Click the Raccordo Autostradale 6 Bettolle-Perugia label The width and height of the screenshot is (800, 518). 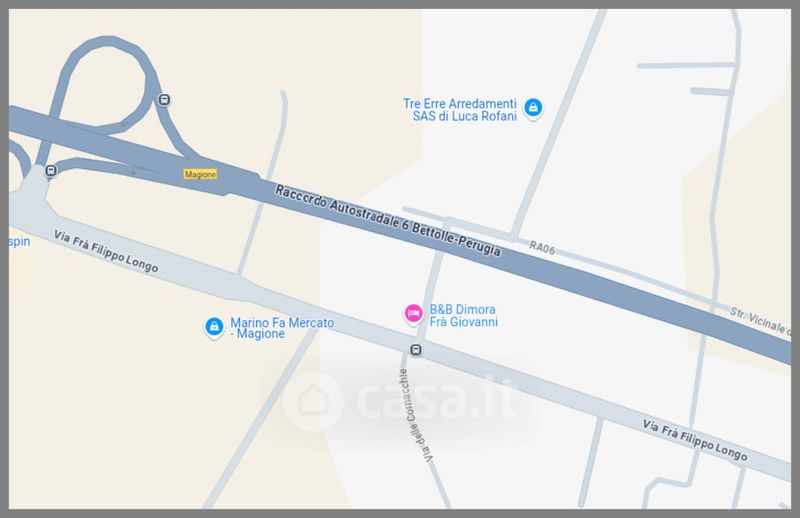tap(388, 220)
